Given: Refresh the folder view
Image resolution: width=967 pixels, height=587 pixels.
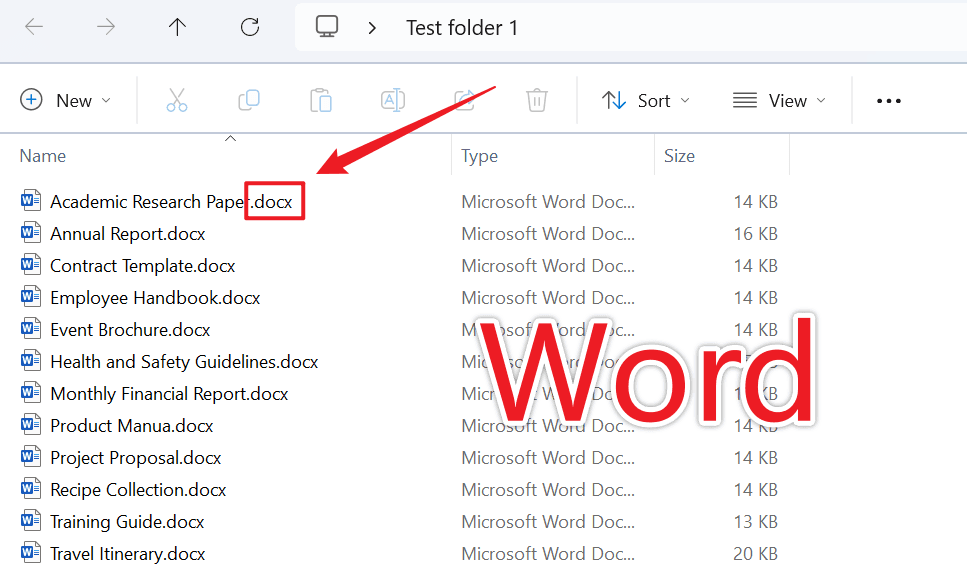Looking at the screenshot, I should coord(250,27).
